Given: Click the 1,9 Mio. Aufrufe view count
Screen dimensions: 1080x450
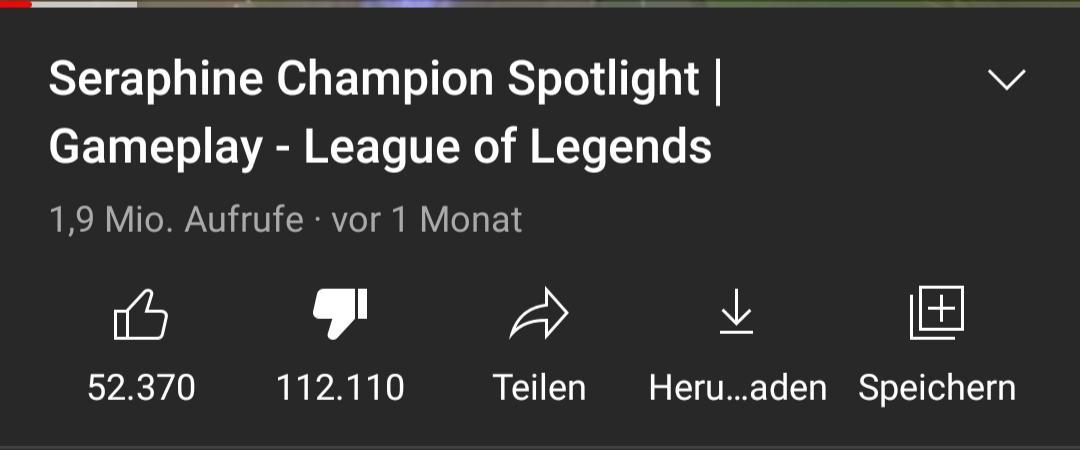Looking at the screenshot, I should click(x=176, y=220).
